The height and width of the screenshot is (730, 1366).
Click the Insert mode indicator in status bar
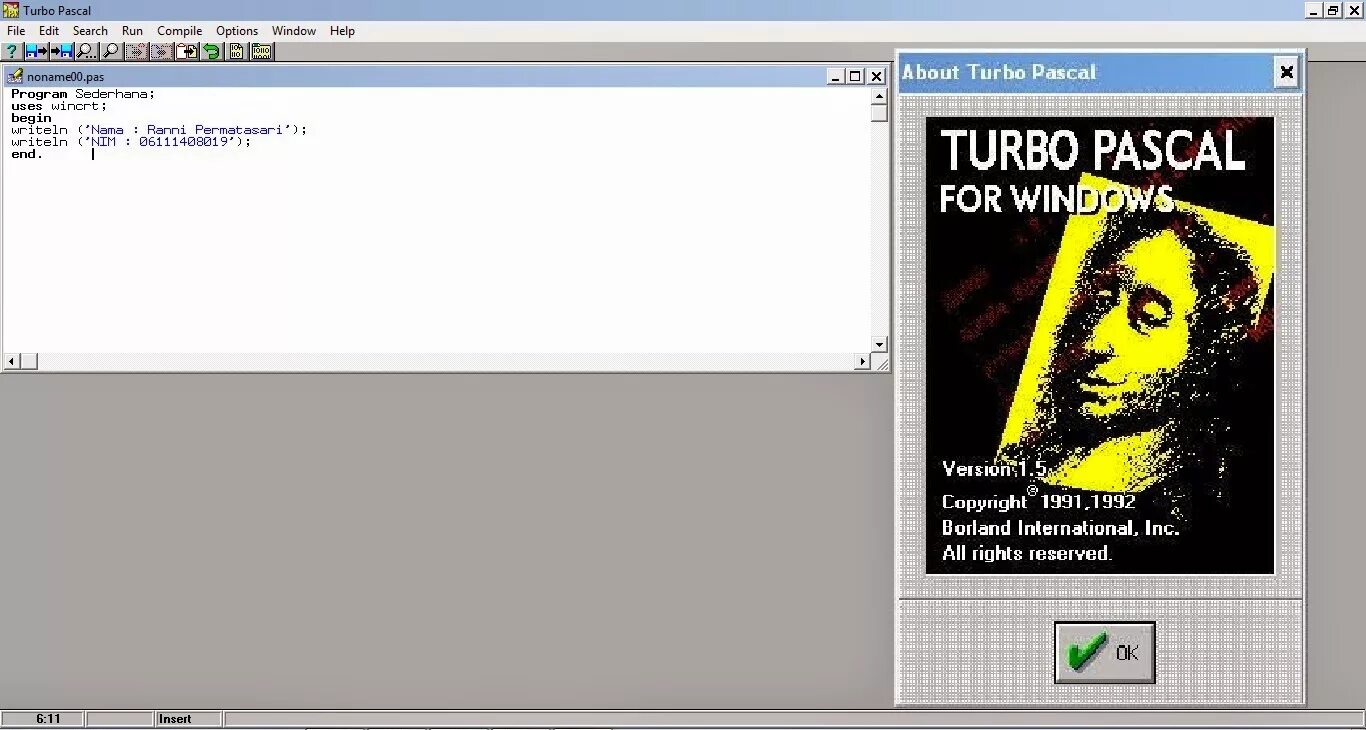(175, 719)
